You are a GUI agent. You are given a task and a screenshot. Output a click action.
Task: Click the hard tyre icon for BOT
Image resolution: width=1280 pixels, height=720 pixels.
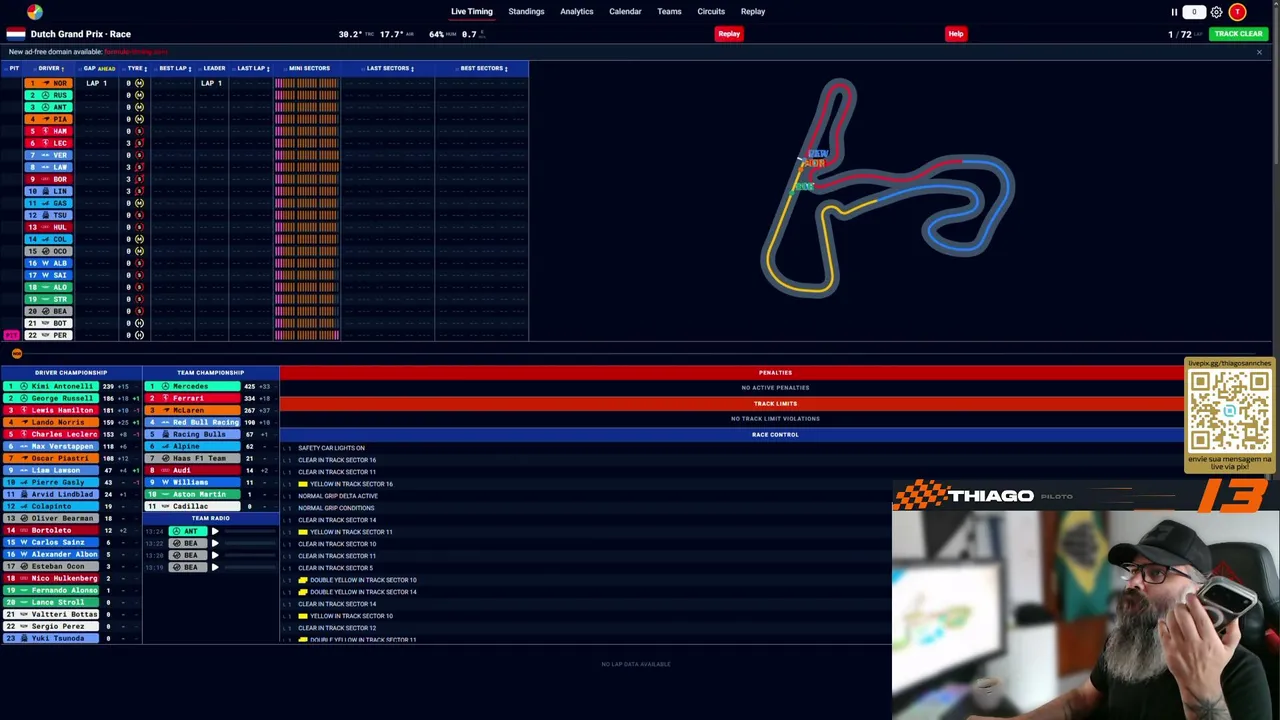139,323
